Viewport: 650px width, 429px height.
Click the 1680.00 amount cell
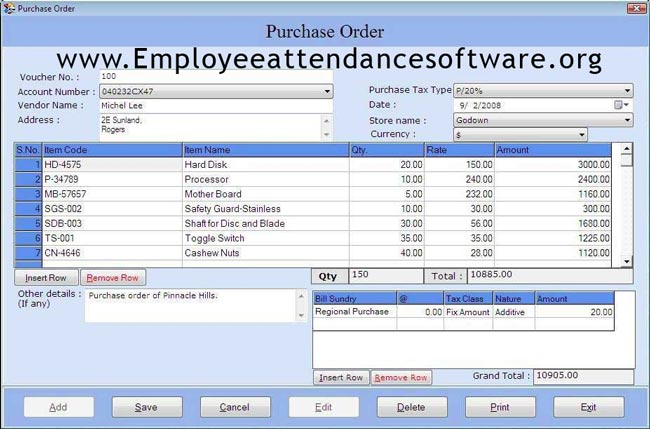tap(553, 223)
